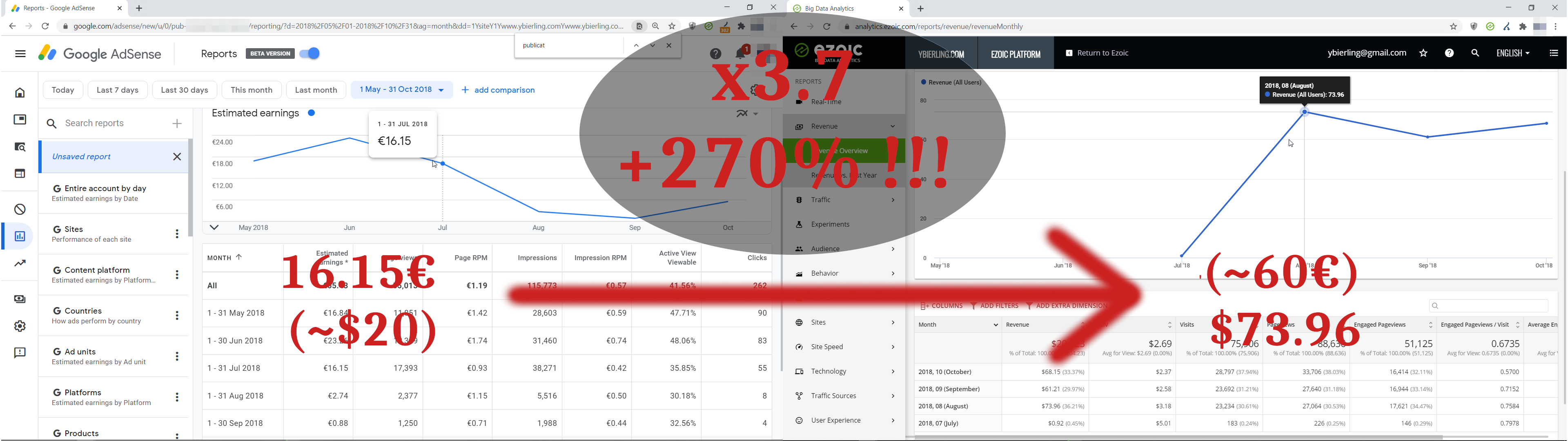This screenshot has height=441, width=1568.
Task: Open the ENGLISH language dropdown
Action: pyautogui.click(x=1512, y=53)
